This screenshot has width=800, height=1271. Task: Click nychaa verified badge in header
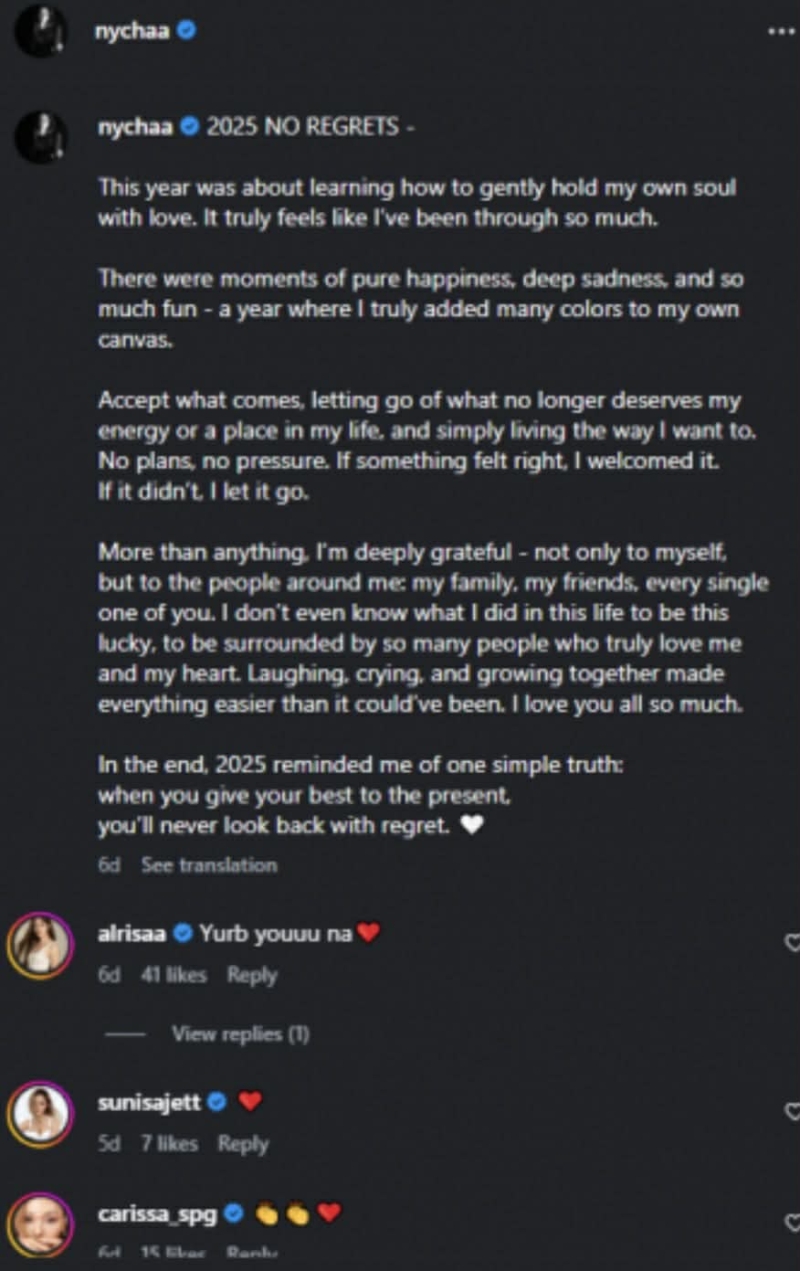186,31
